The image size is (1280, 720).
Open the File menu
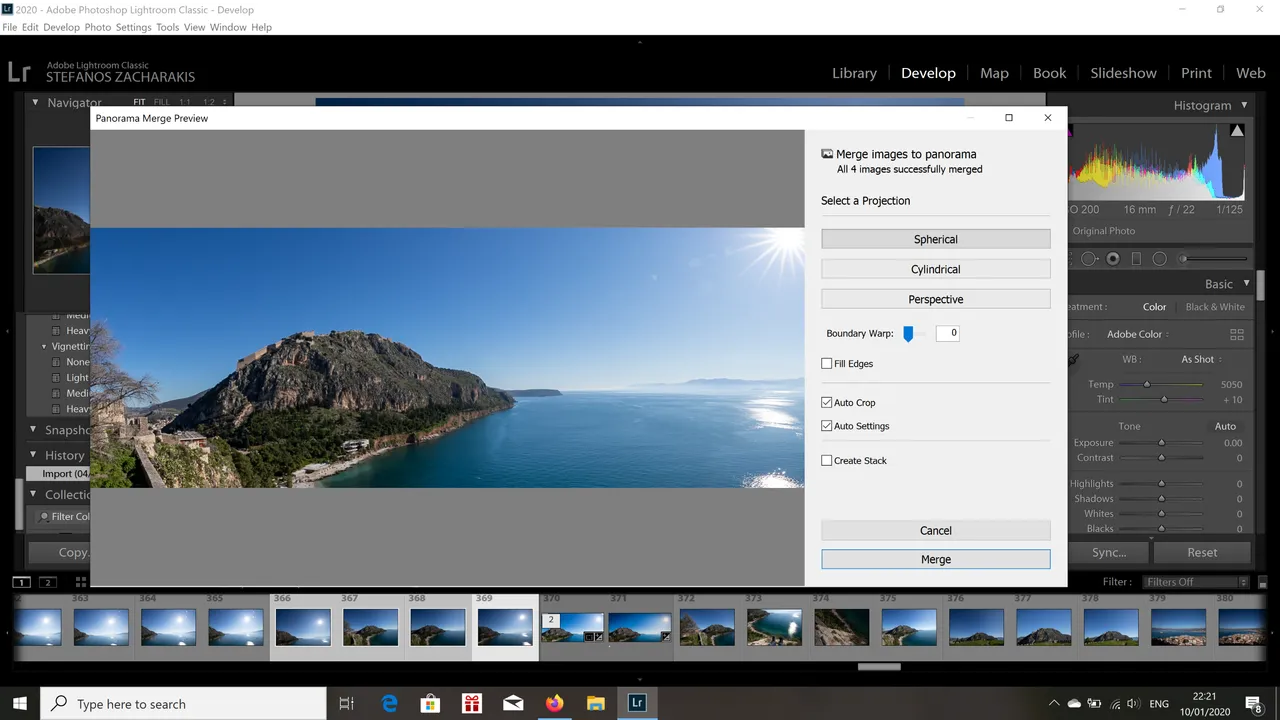(x=10, y=27)
